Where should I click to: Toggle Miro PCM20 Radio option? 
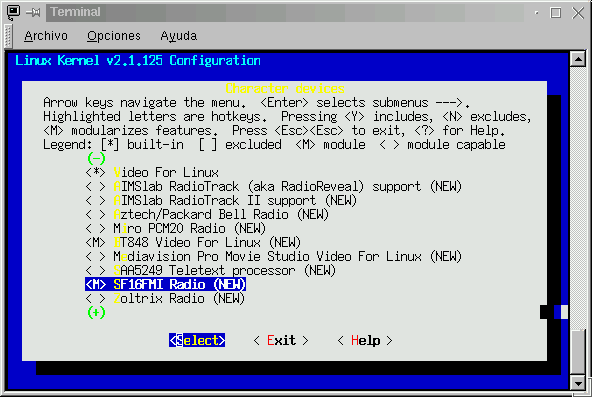[176, 228]
